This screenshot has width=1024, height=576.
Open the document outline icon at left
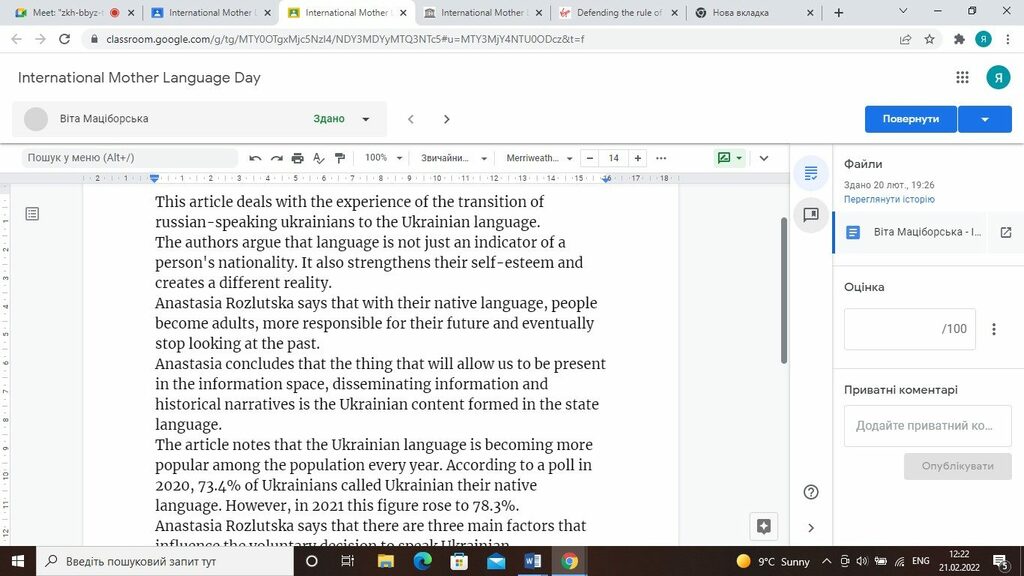click(32, 214)
